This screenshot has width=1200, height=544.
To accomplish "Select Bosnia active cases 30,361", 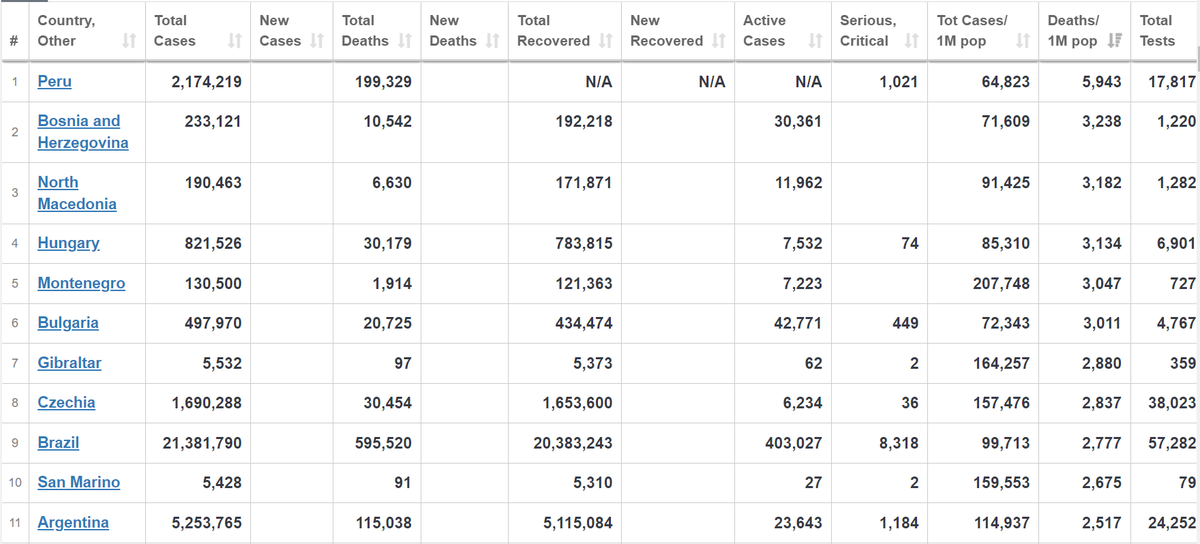I will pos(798,121).
